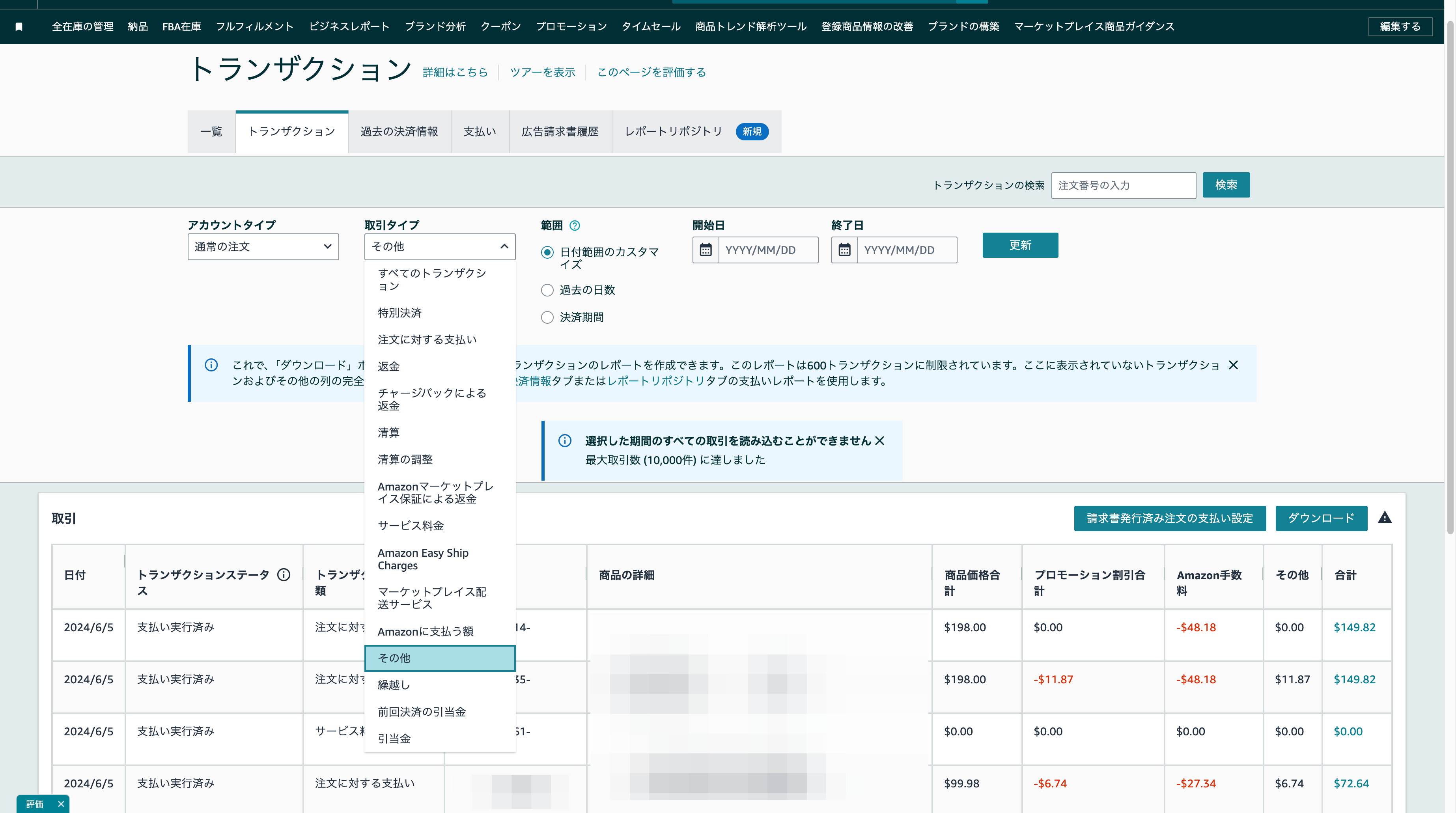Click the ダウンロード button

coord(1321,518)
